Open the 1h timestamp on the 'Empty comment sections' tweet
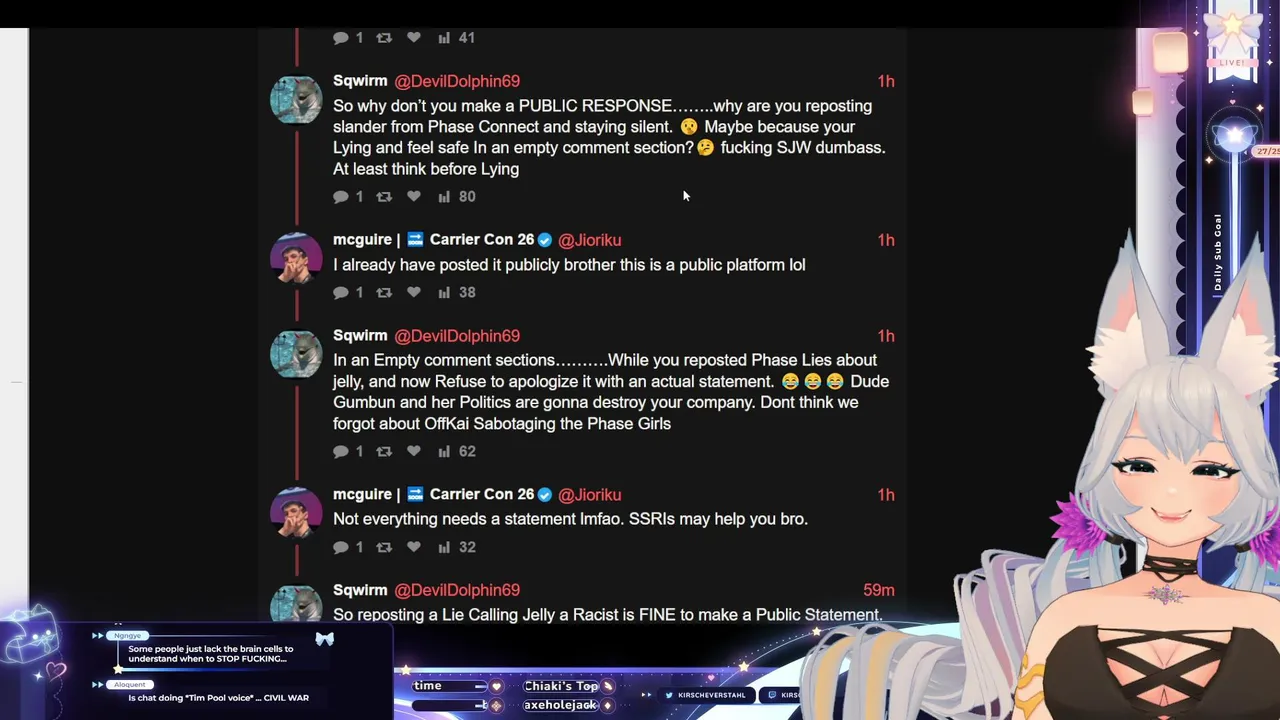The image size is (1280, 720). (x=886, y=336)
